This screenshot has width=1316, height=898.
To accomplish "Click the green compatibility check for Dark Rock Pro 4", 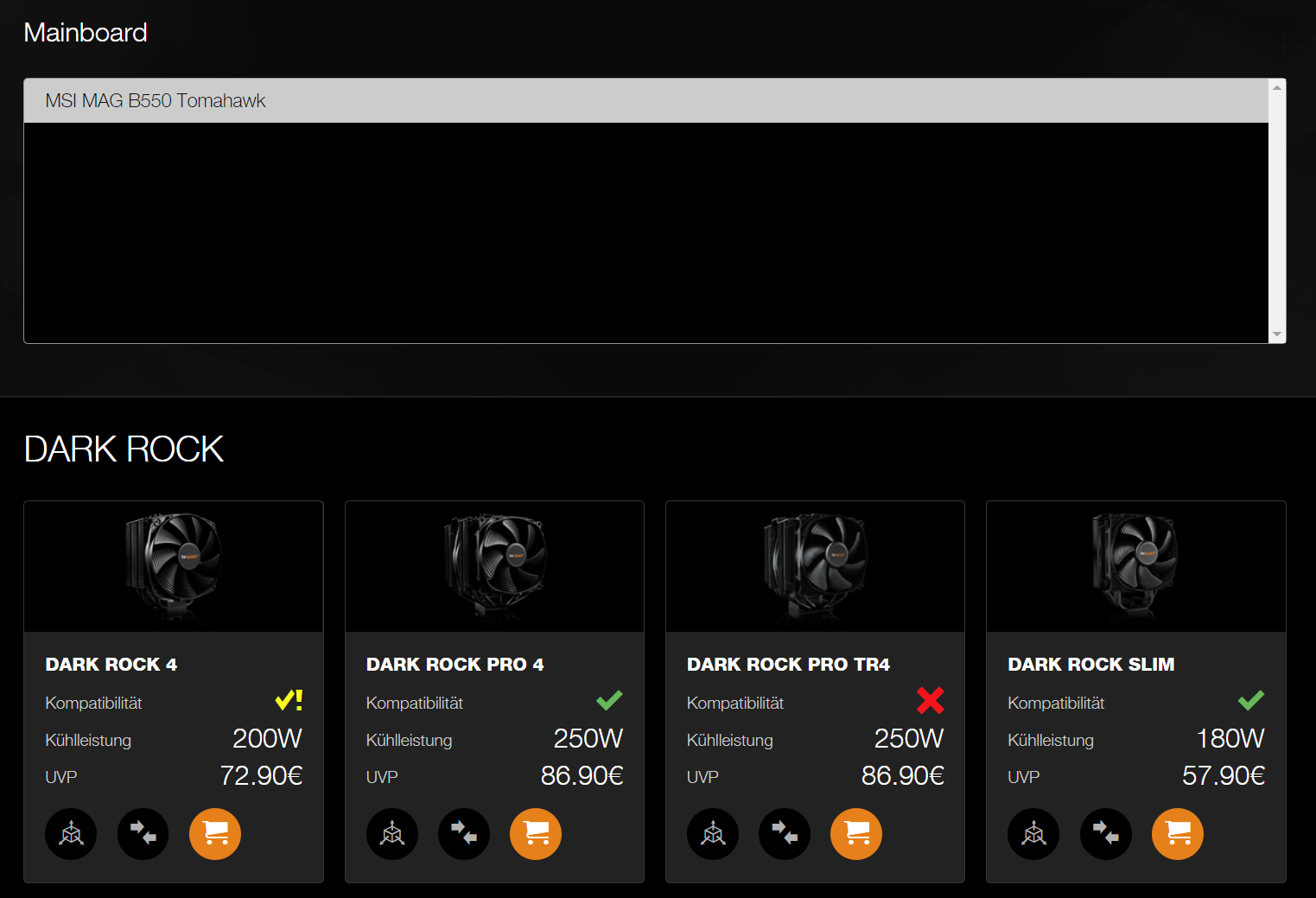I will click(609, 700).
